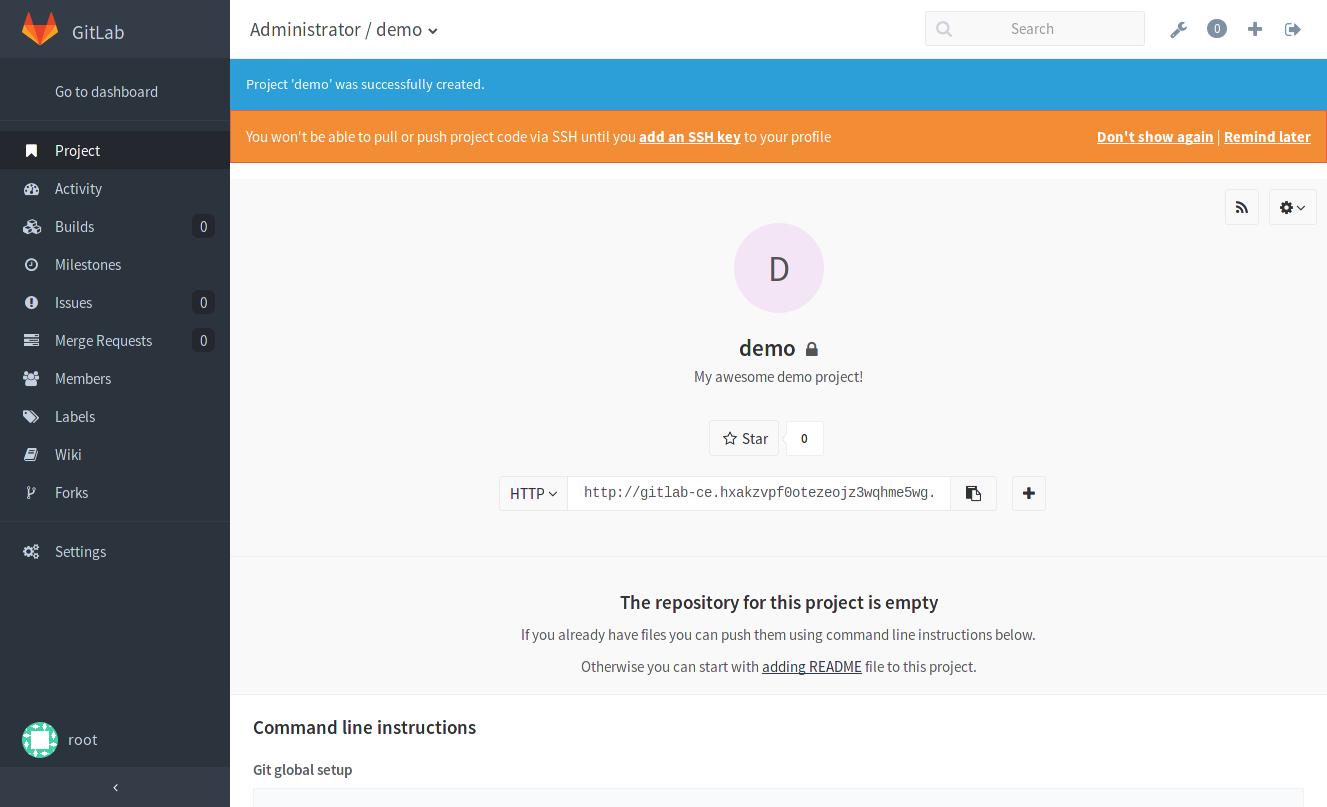Open the admin area wrench icon
Viewport: 1327px width, 807px height.
click(1178, 29)
